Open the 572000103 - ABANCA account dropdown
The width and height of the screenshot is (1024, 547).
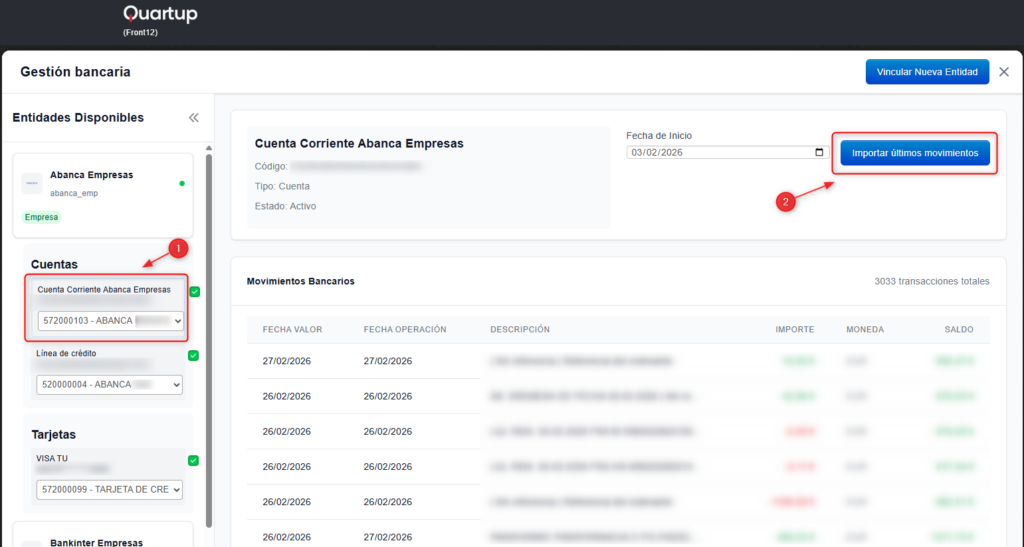pos(110,321)
